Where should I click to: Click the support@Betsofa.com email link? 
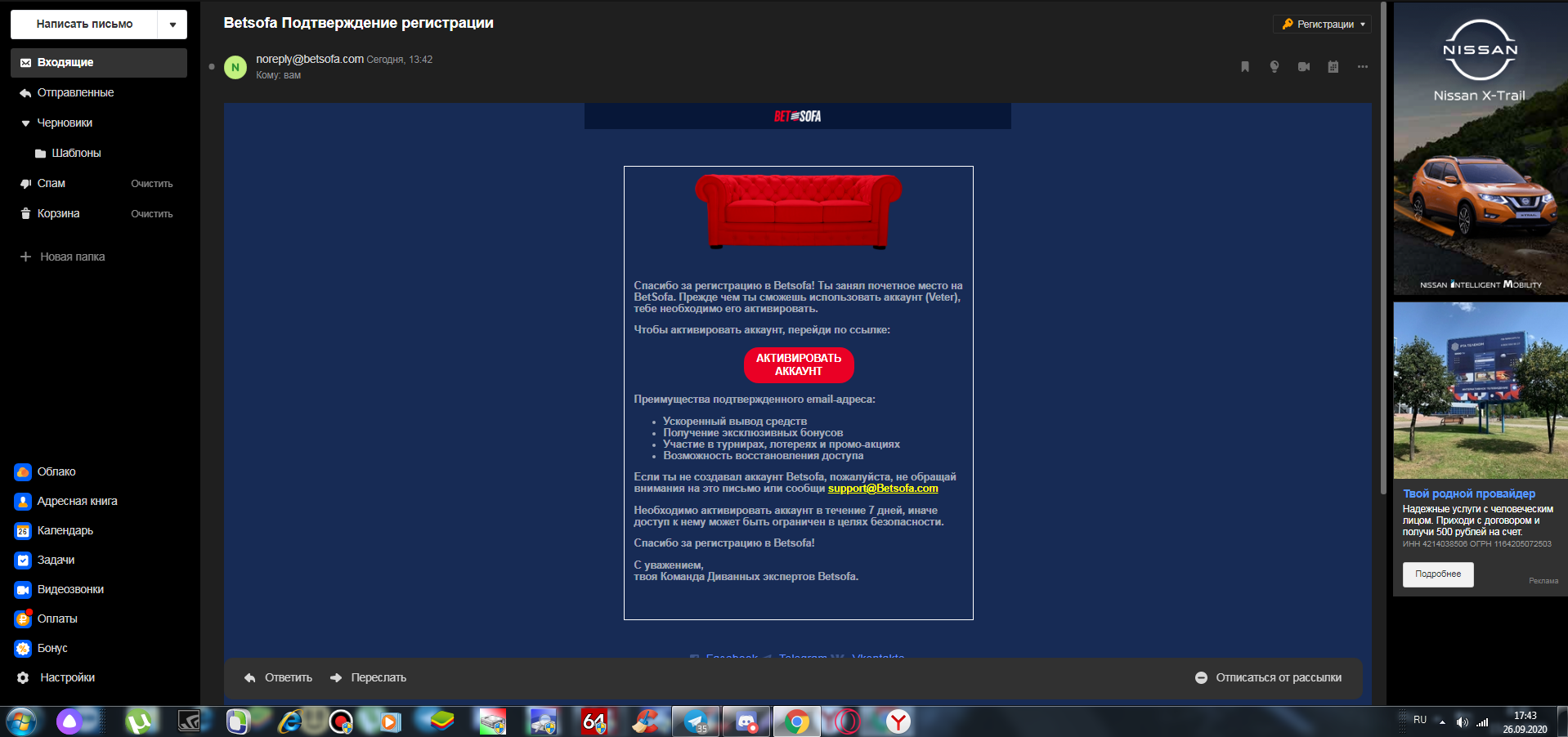point(883,489)
